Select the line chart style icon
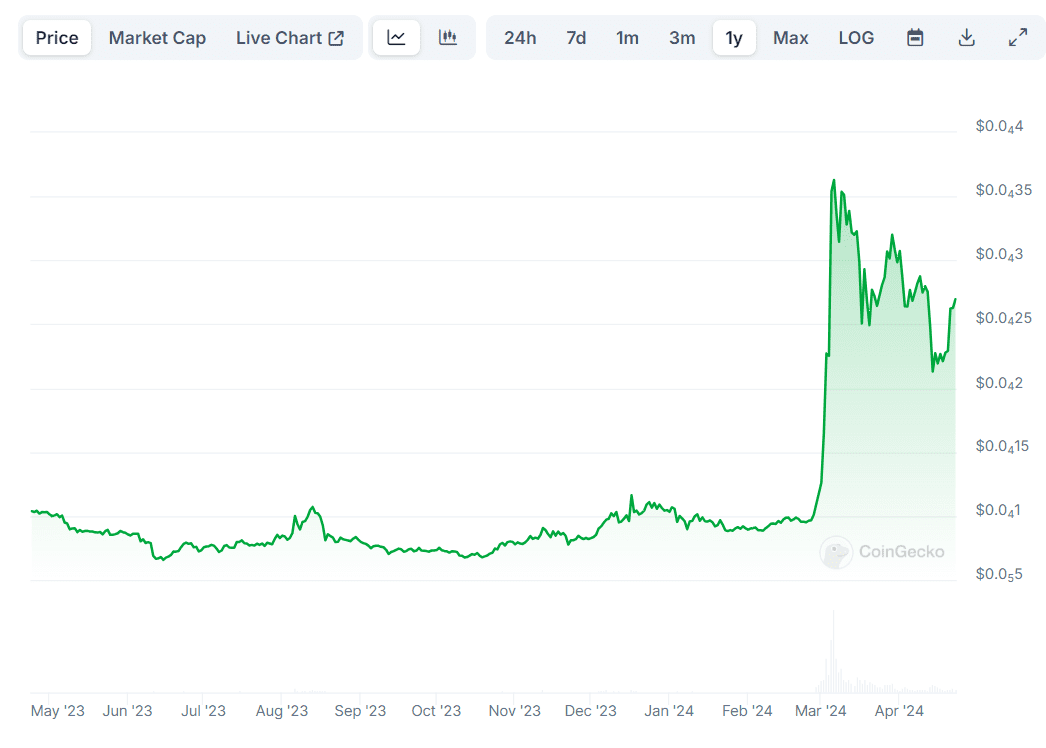The image size is (1046, 748). [x=396, y=37]
